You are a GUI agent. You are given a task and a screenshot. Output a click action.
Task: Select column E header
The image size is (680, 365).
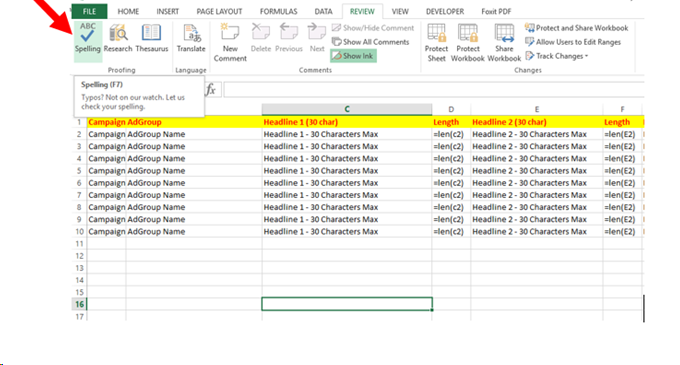[536, 109]
